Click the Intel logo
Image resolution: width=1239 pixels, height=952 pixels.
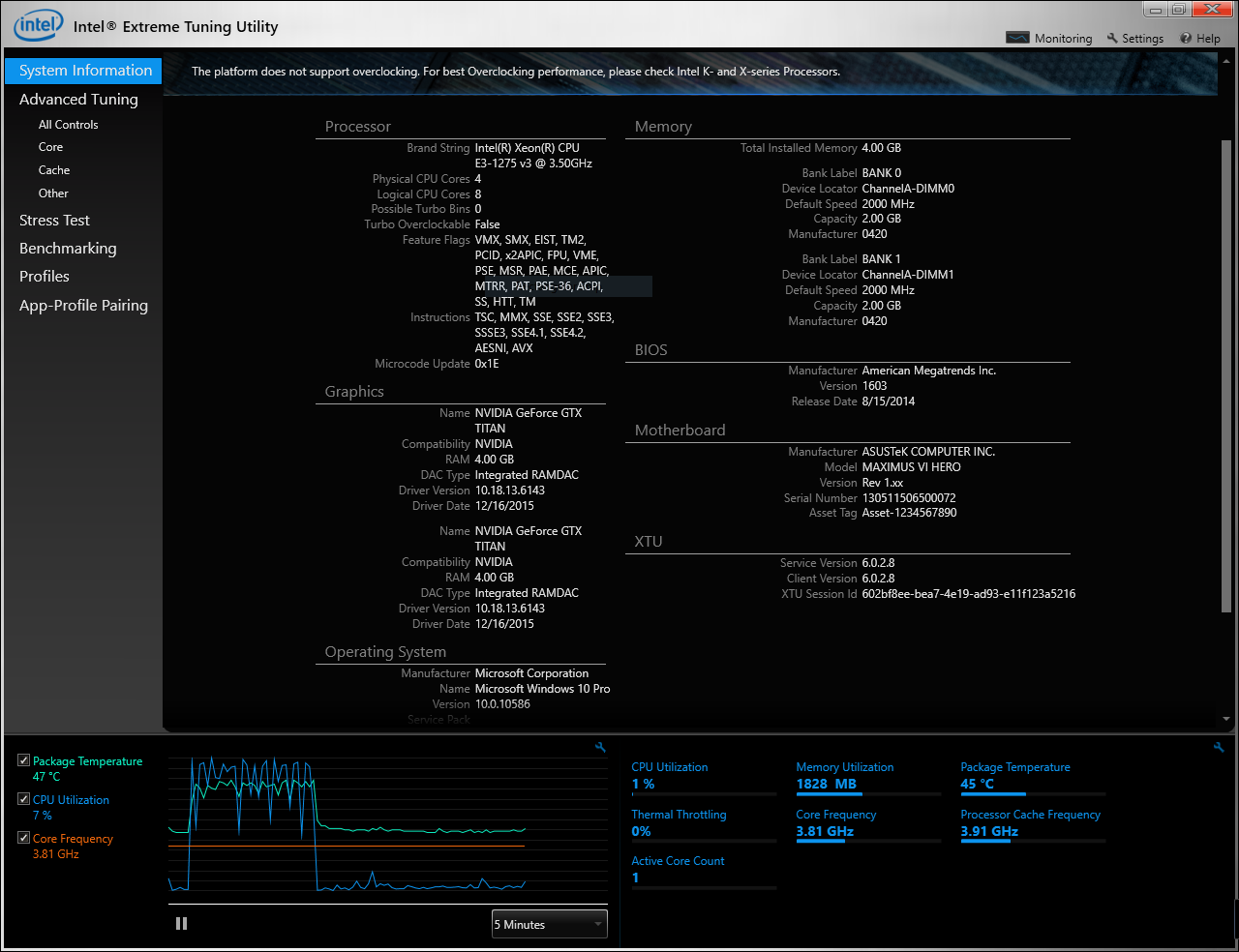pos(38,25)
